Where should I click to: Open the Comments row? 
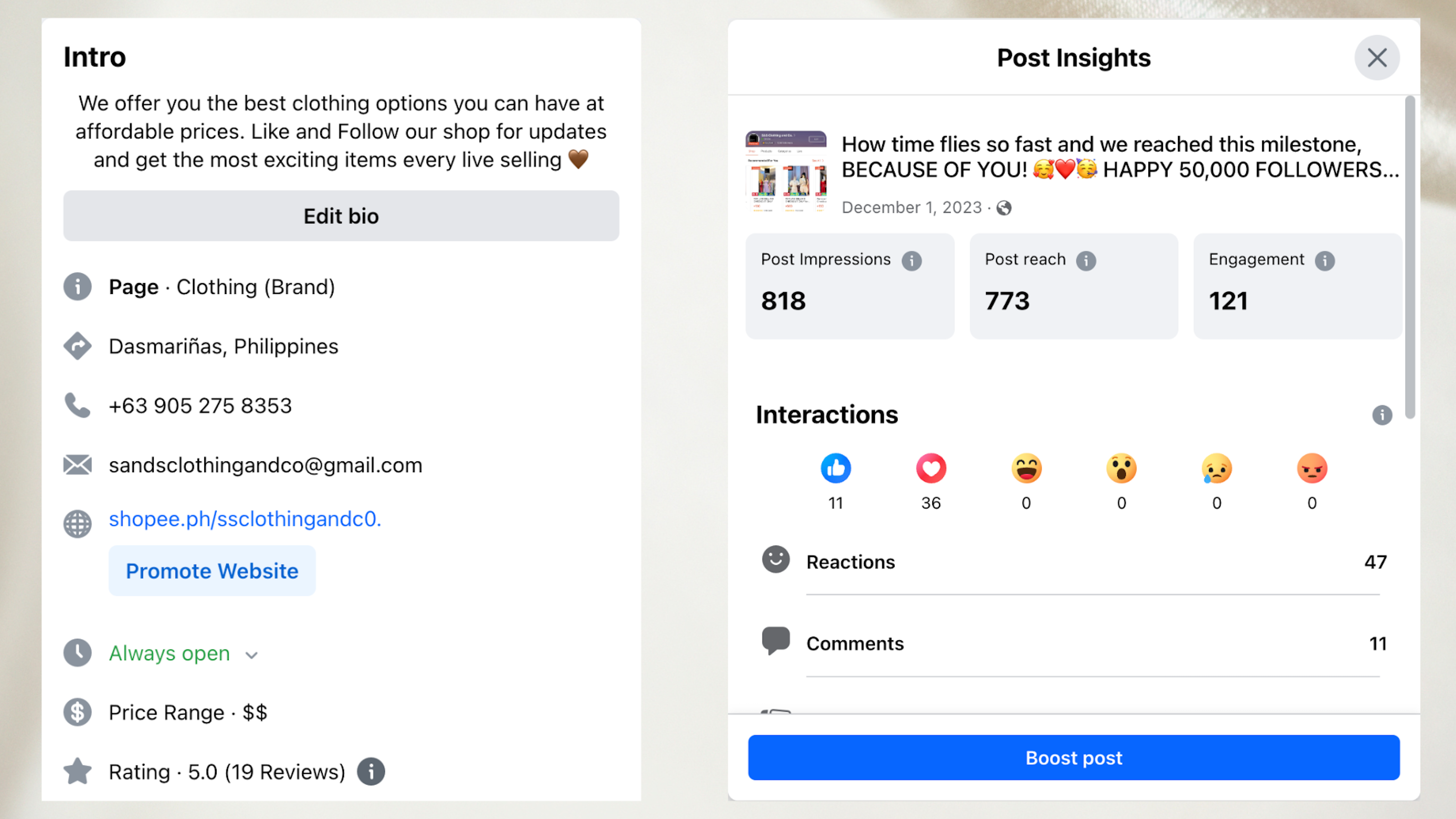[x=1073, y=643]
